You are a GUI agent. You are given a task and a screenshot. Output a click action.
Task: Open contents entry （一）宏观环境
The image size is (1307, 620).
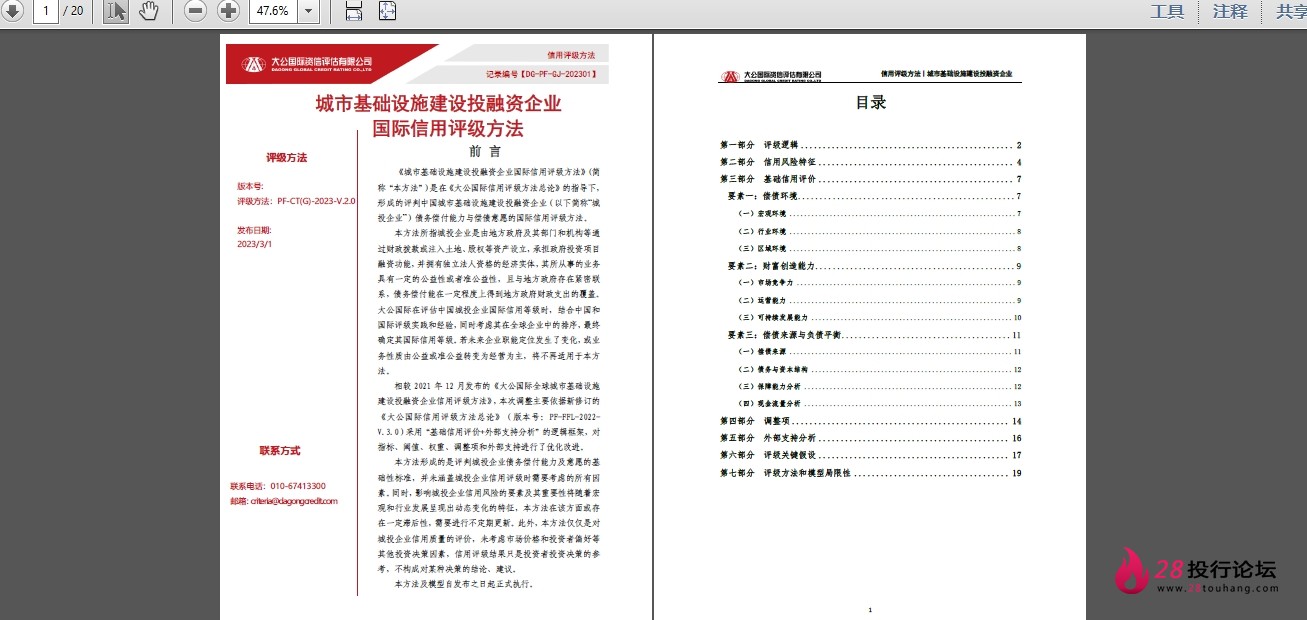click(x=879, y=214)
